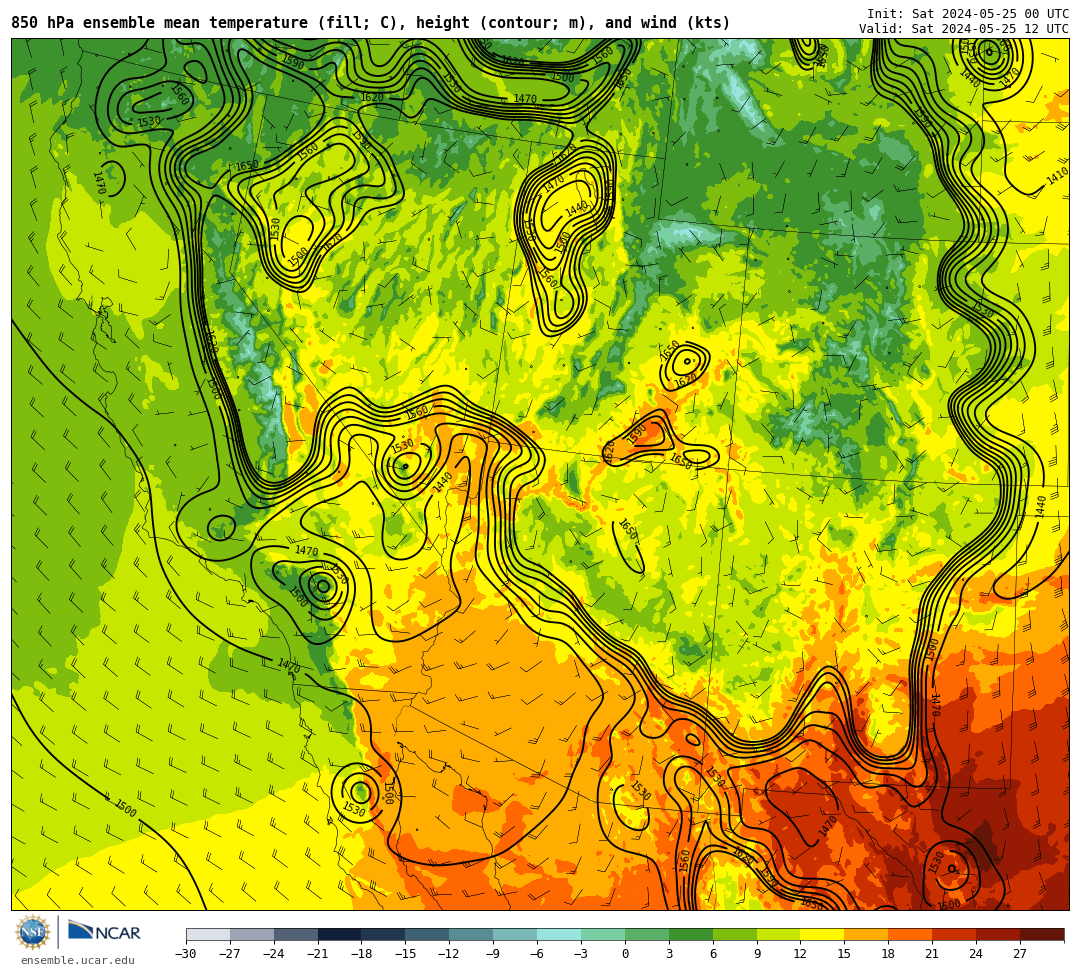Pick the -30 to -27 light gray color swatch
This screenshot has height=973, width=1080.
tap(208, 934)
